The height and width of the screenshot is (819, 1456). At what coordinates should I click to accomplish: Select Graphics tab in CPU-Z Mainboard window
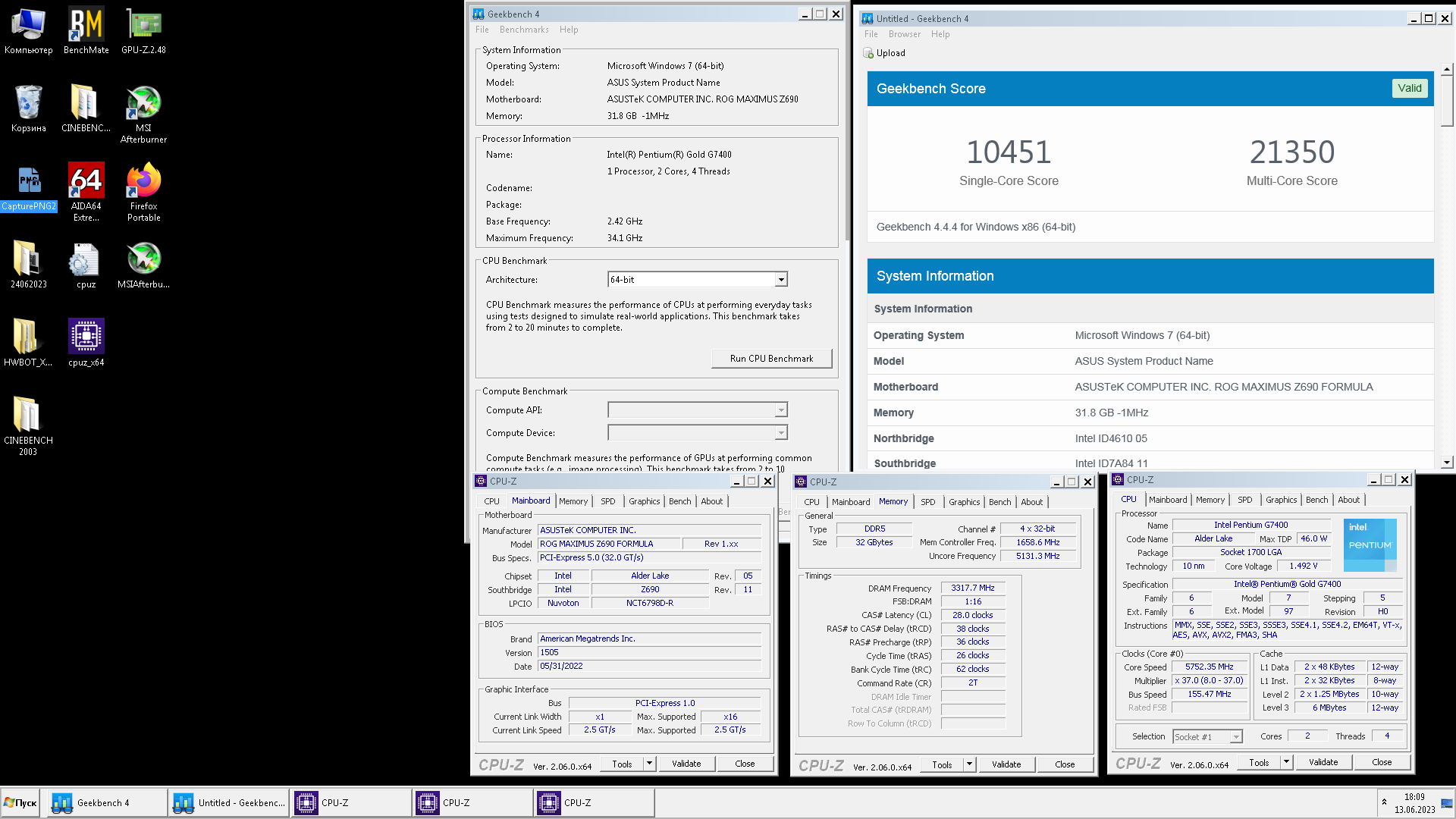pyautogui.click(x=645, y=501)
